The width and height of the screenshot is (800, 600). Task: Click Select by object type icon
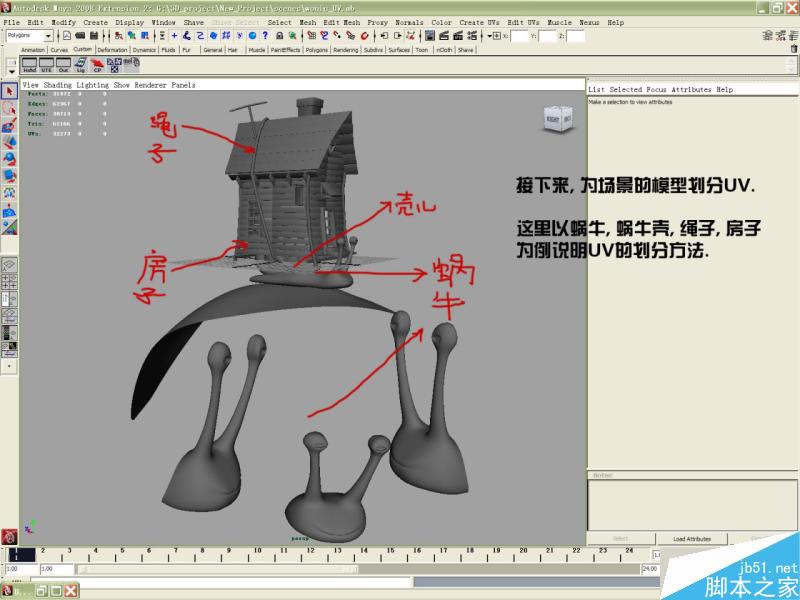click(132, 36)
